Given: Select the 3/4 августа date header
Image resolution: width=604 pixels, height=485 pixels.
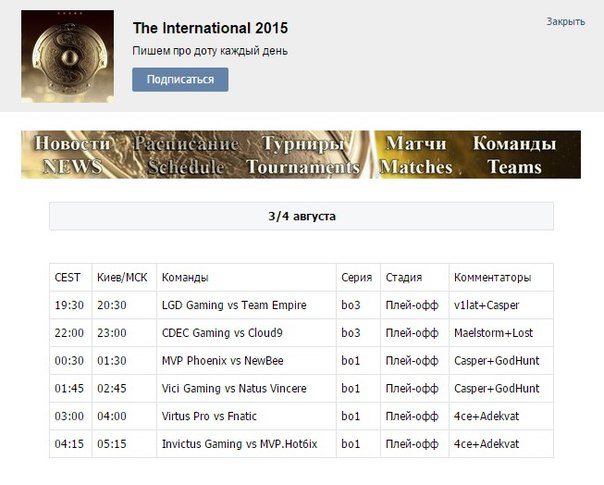Looking at the screenshot, I should coord(302,216).
